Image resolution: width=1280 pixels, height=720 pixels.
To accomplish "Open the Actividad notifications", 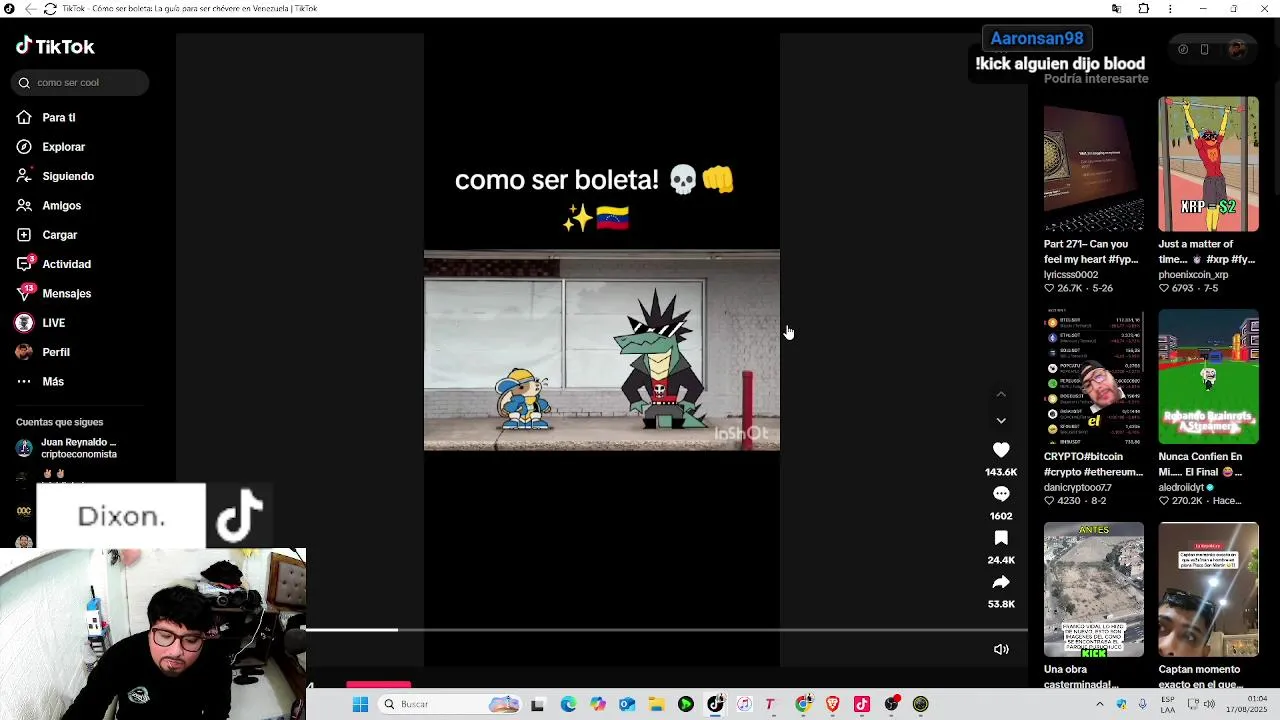I will pos(66,264).
